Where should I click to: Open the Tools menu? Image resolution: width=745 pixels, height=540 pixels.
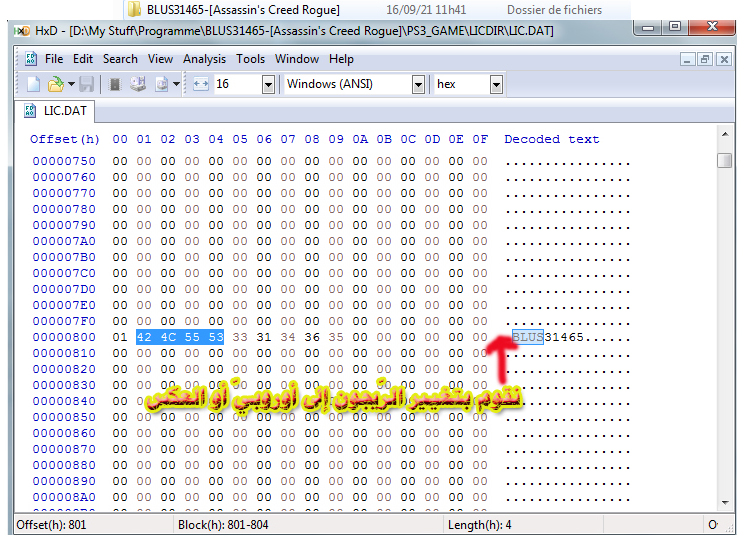coord(250,59)
